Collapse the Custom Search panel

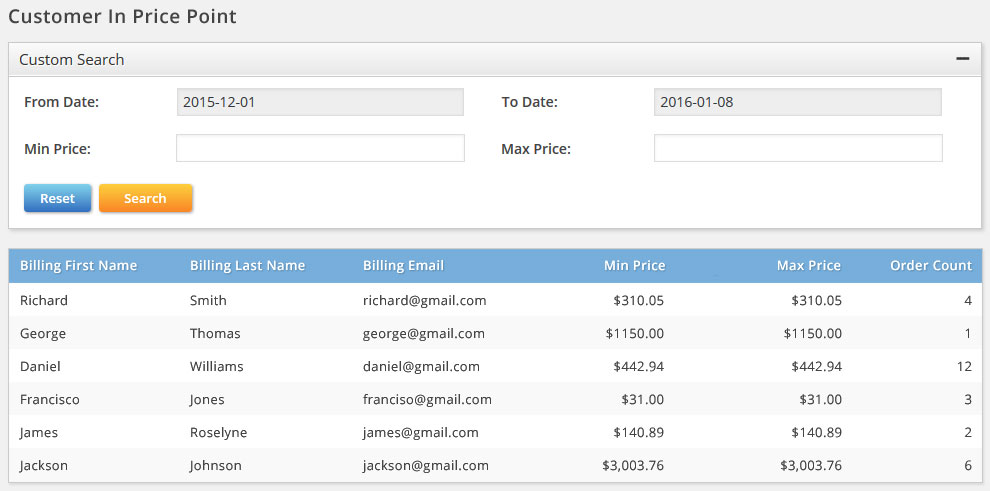[962, 59]
